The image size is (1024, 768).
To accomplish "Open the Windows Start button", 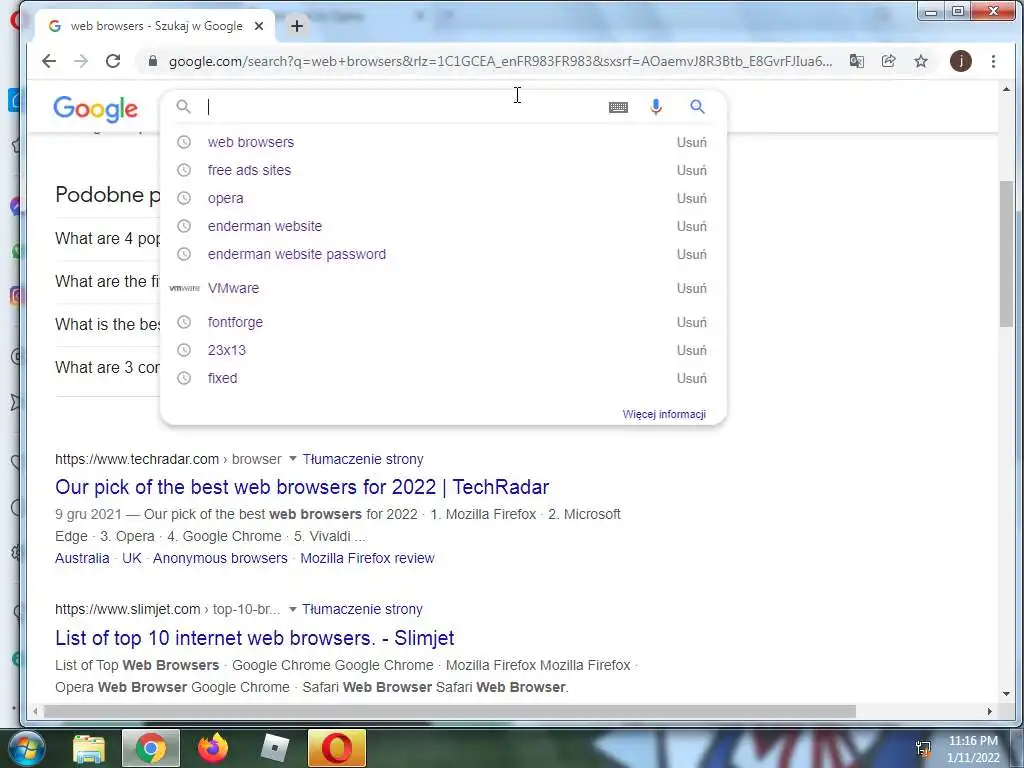I will (27, 749).
